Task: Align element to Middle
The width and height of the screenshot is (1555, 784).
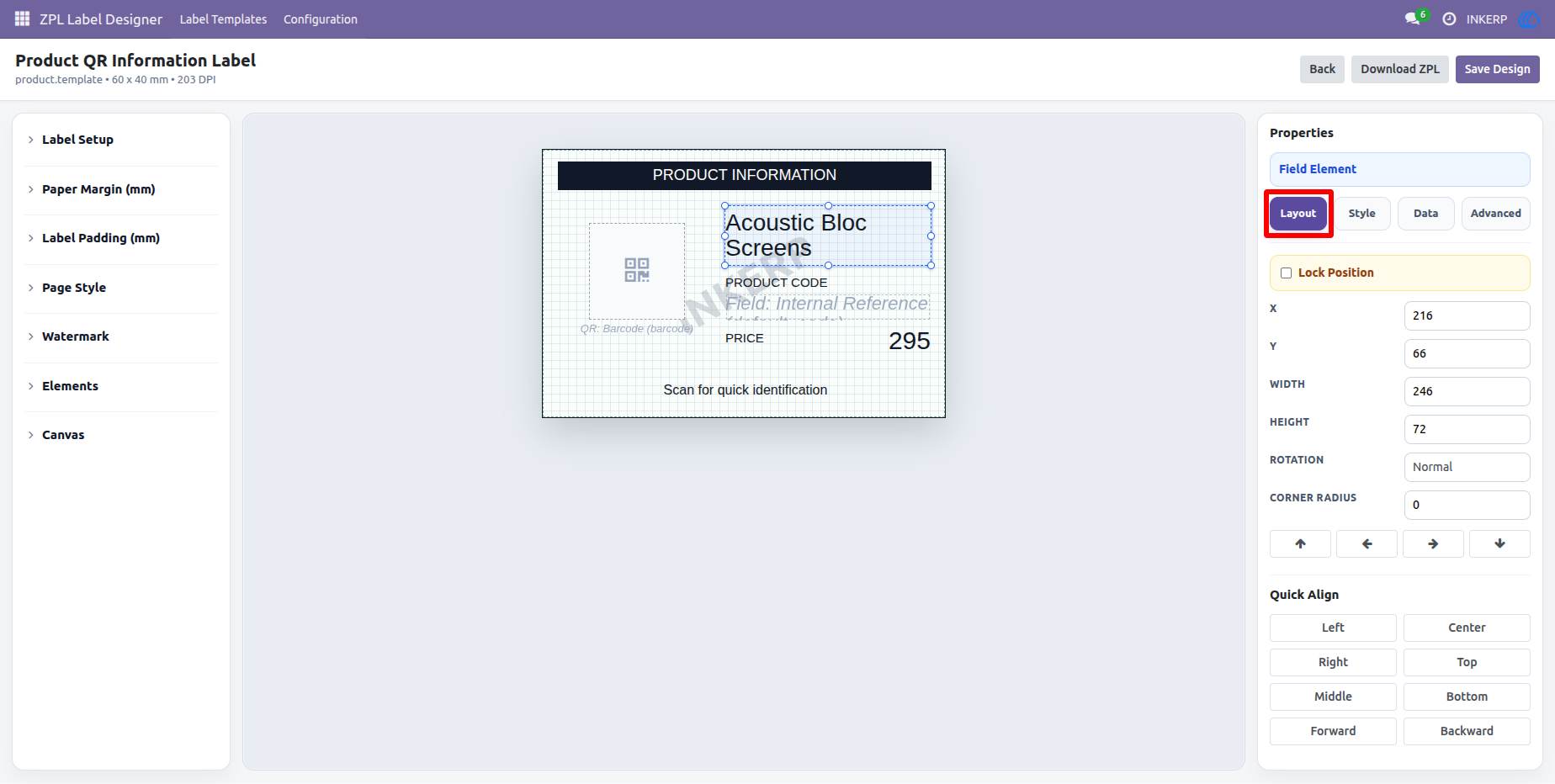Action: (x=1333, y=697)
